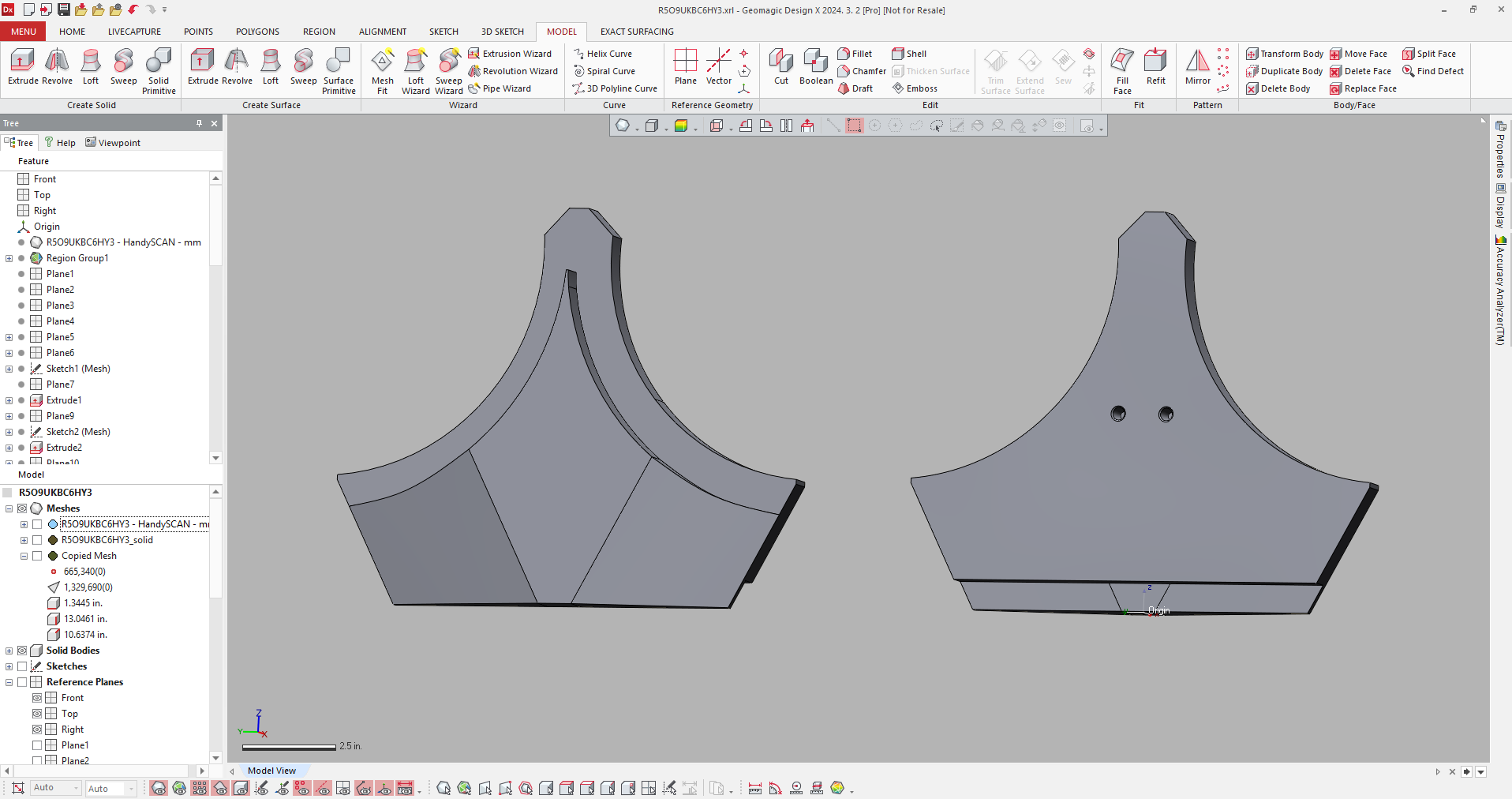Add a reference Vector
Screen dimensions: 1512x799
coord(719,67)
